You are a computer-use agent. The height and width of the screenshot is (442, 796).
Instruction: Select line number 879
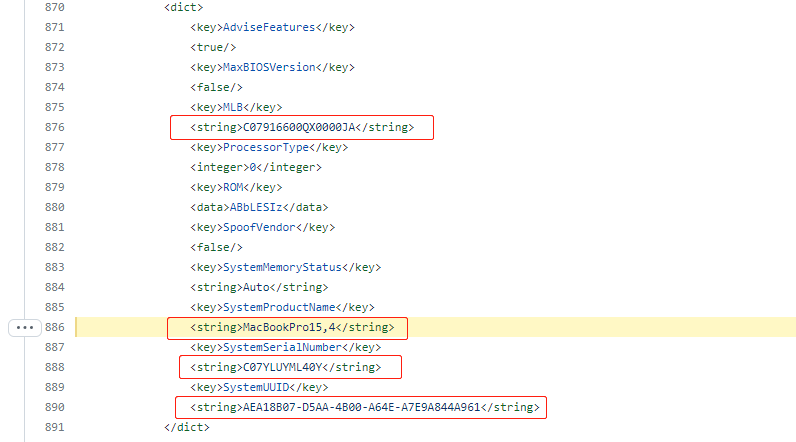coord(54,187)
